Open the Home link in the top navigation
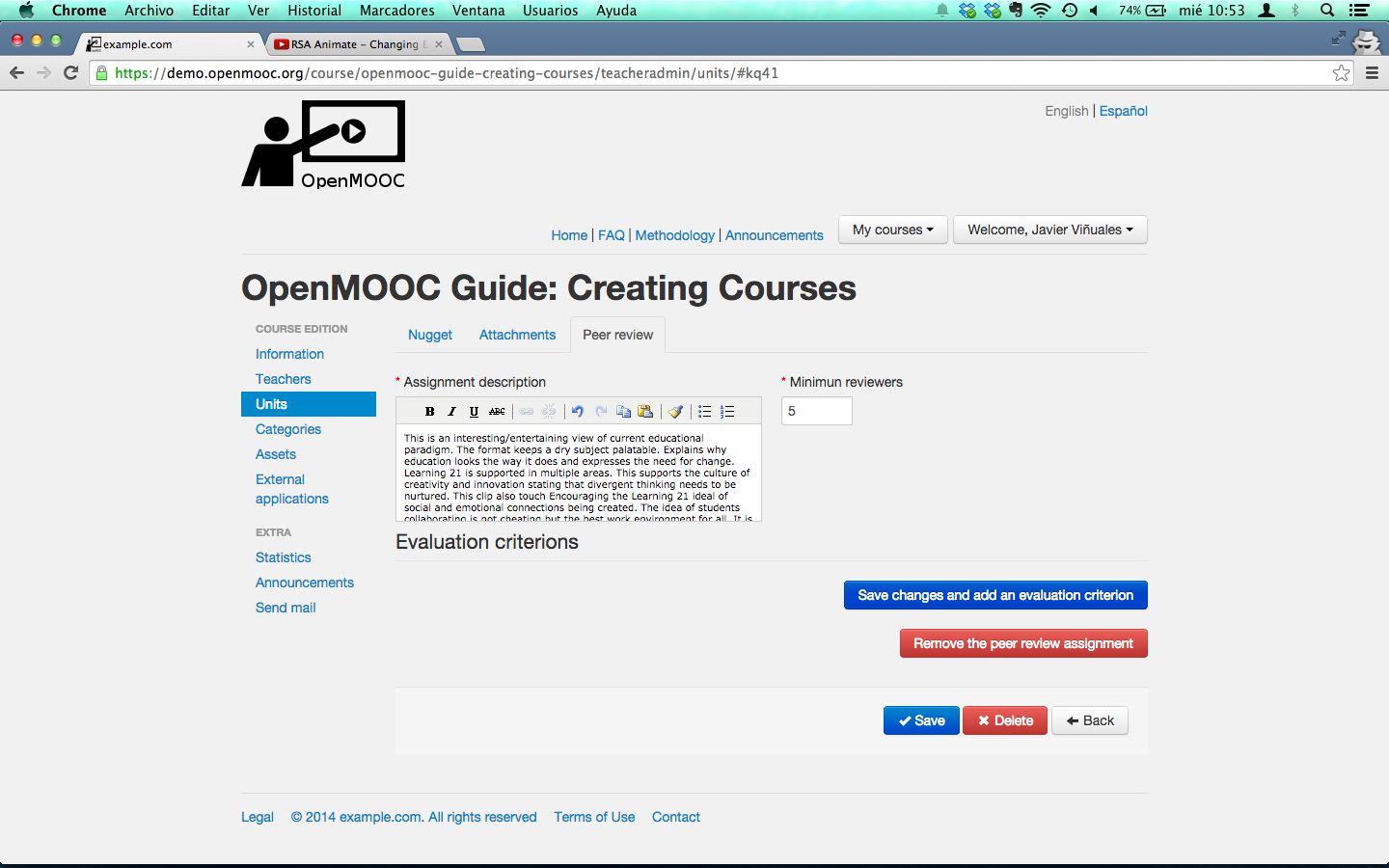Image resolution: width=1389 pixels, height=868 pixels. (x=569, y=235)
